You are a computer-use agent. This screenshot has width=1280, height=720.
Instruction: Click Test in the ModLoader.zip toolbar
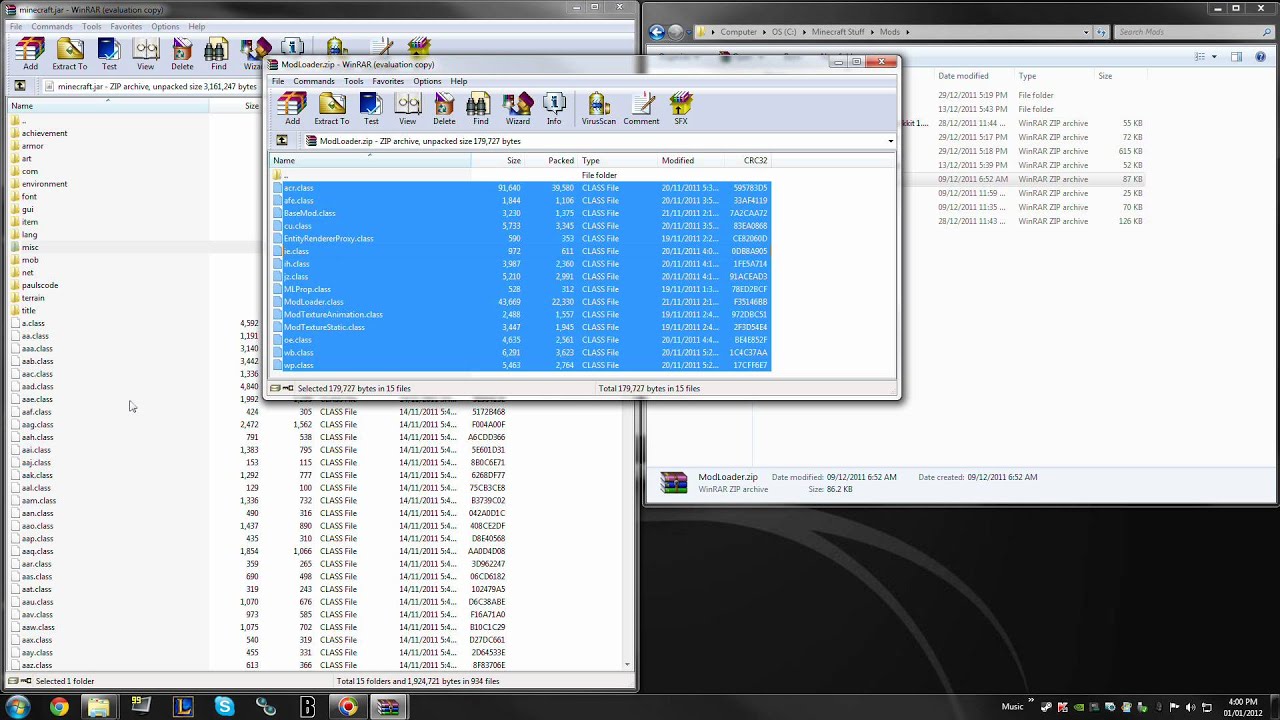point(371,108)
